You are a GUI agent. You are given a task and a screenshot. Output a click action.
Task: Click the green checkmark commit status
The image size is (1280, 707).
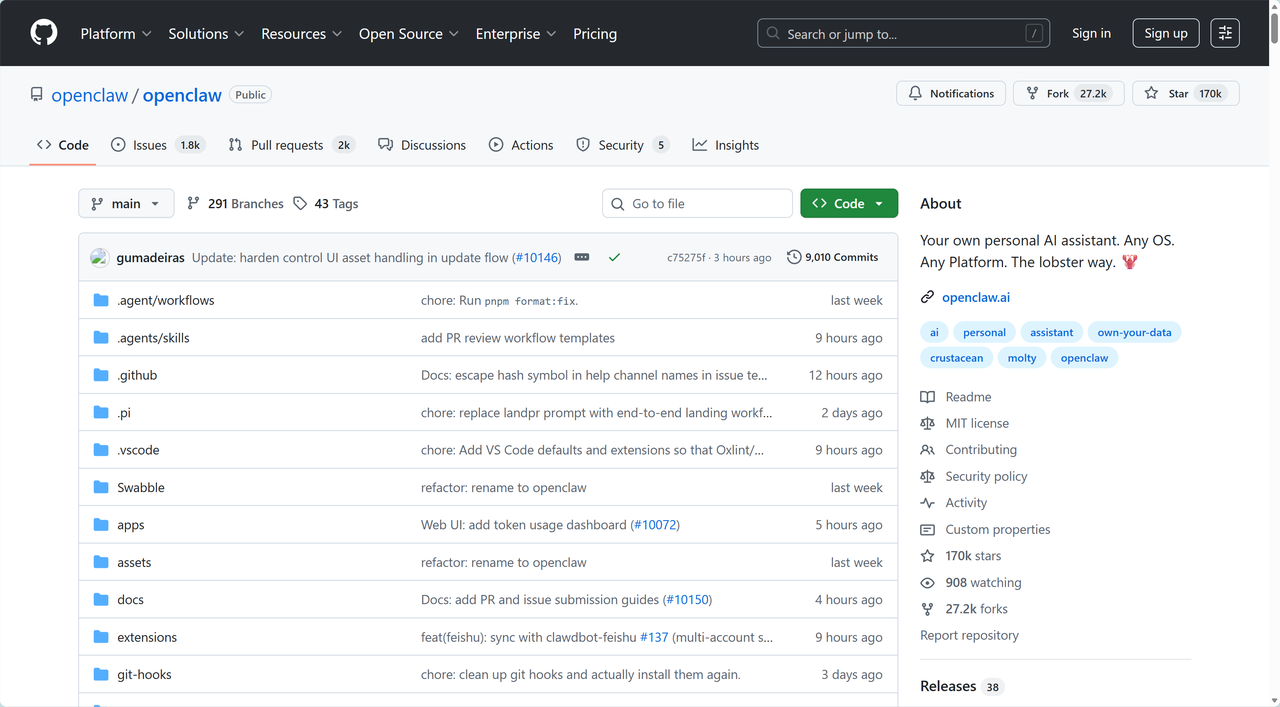coord(614,257)
